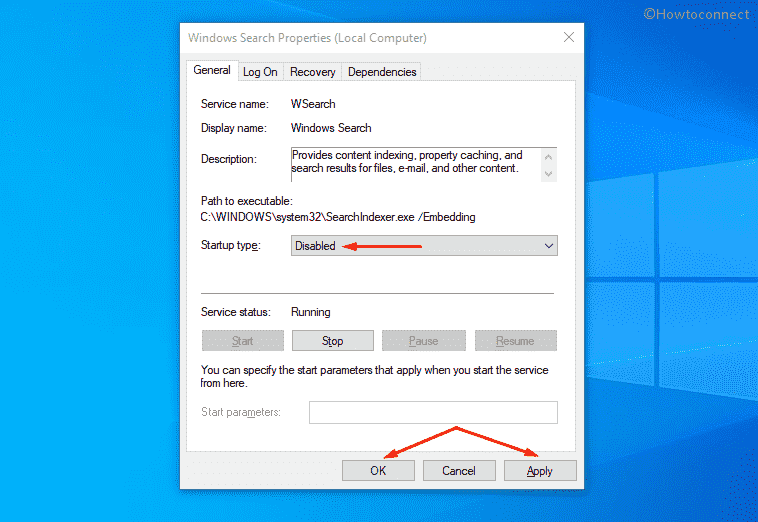Expand the Startup type dropdown
The width and height of the screenshot is (758, 522).
(x=424, y=246)
